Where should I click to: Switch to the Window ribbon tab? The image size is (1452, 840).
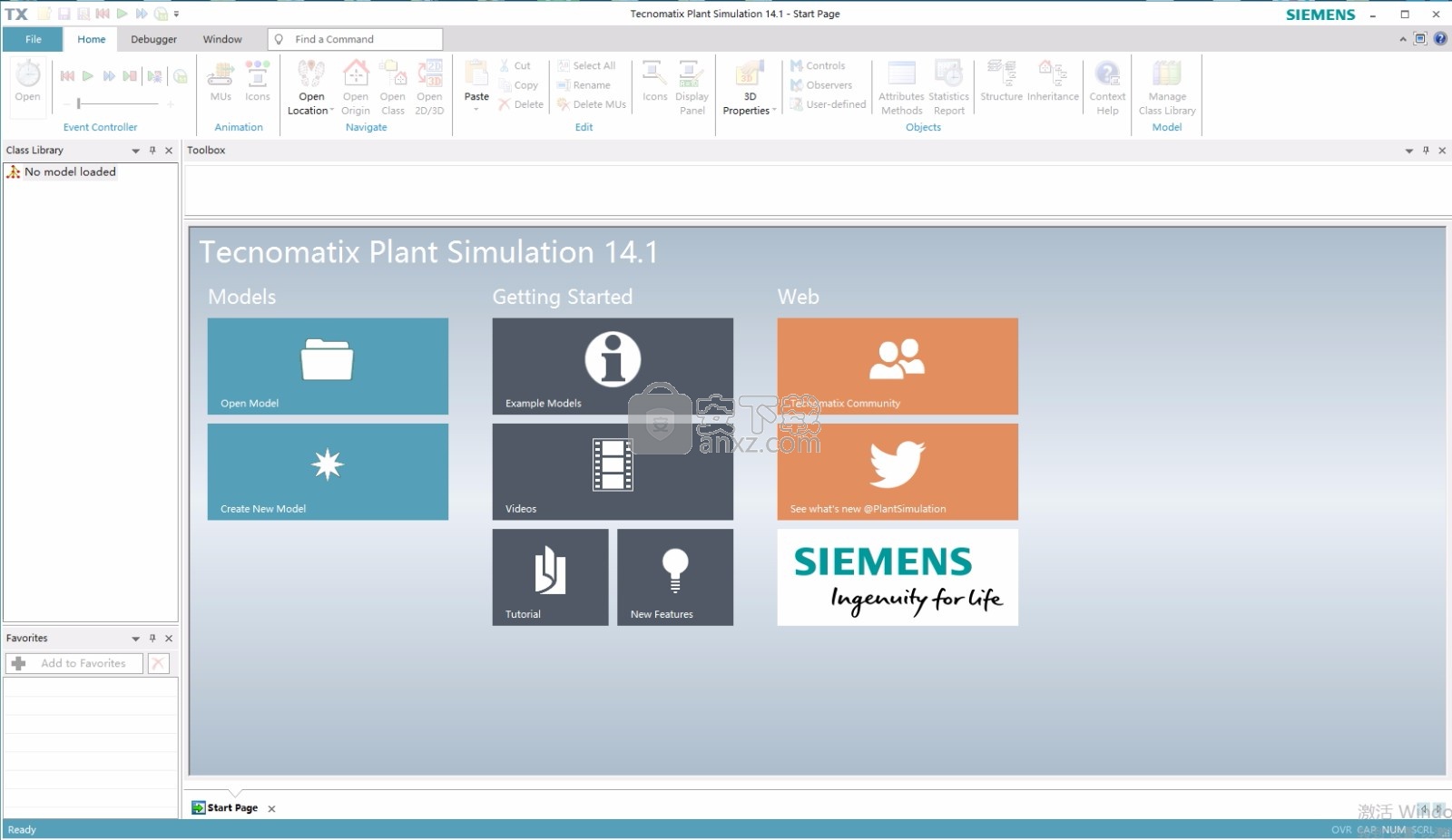222,39
